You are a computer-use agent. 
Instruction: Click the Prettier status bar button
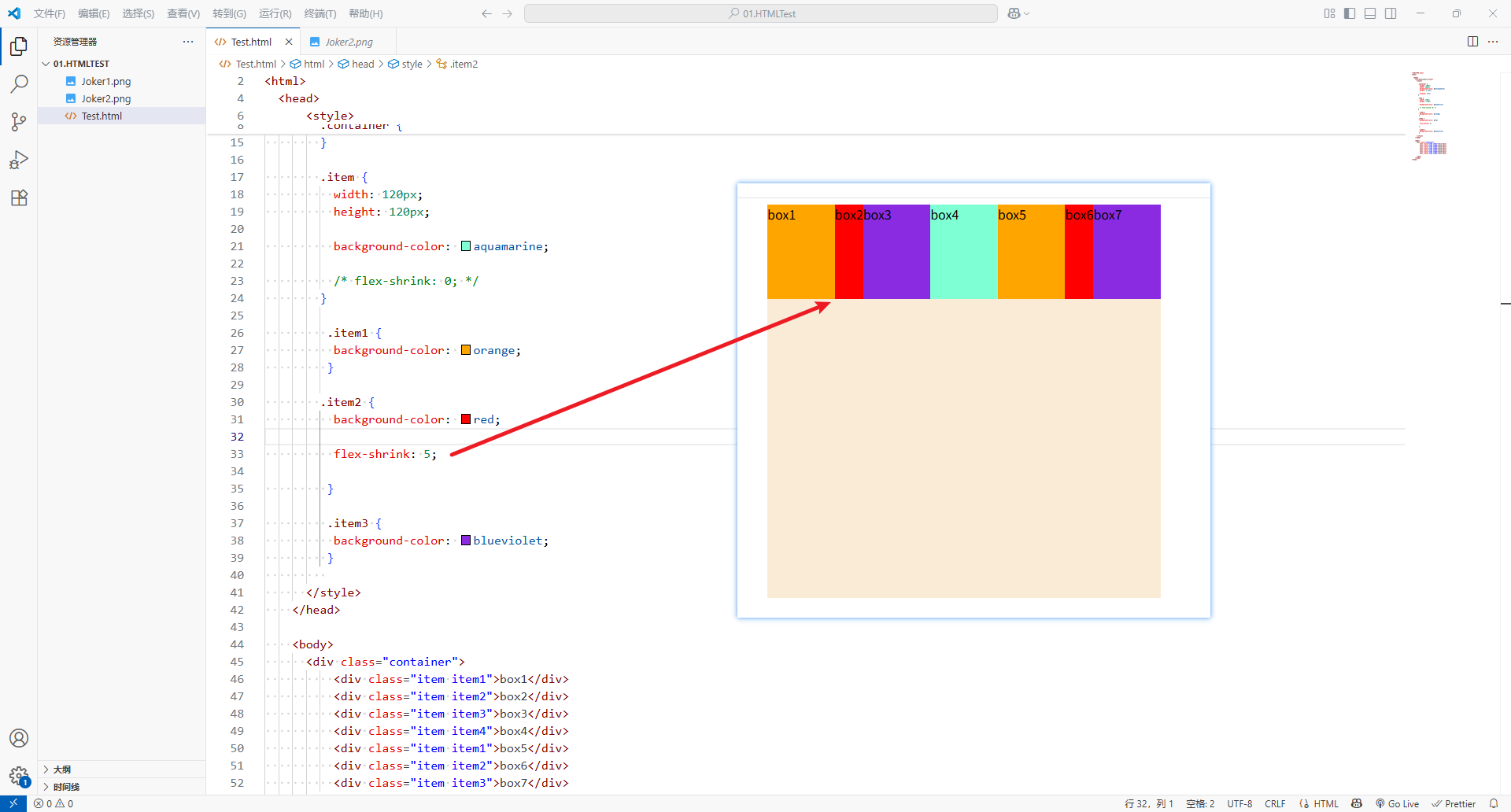click(1454, 803)
